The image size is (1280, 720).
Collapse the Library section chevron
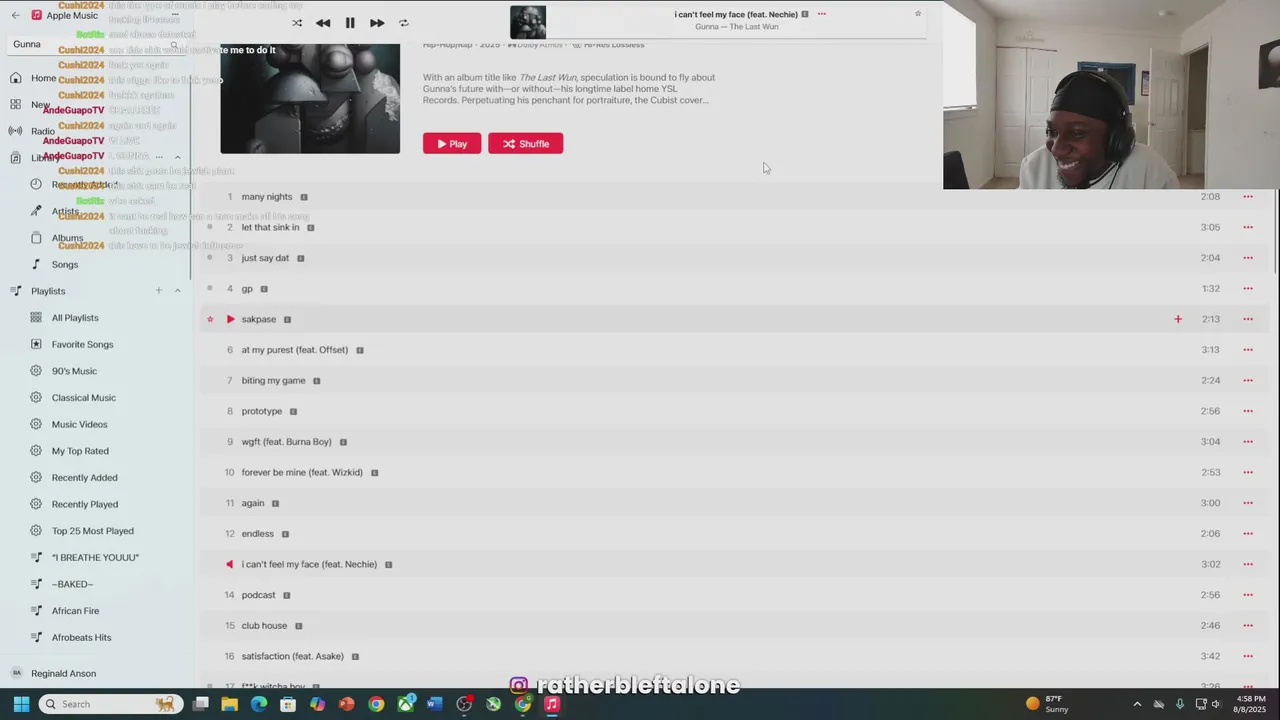coord(178,157)
